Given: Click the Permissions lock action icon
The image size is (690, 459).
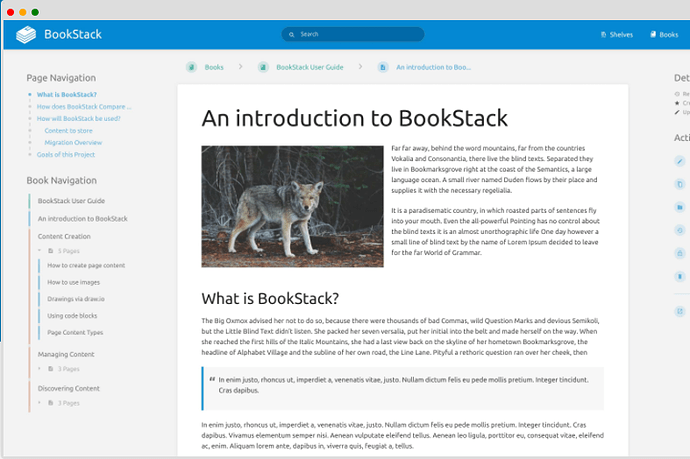Looking at the screenshot, I should (x=680, y=253).
